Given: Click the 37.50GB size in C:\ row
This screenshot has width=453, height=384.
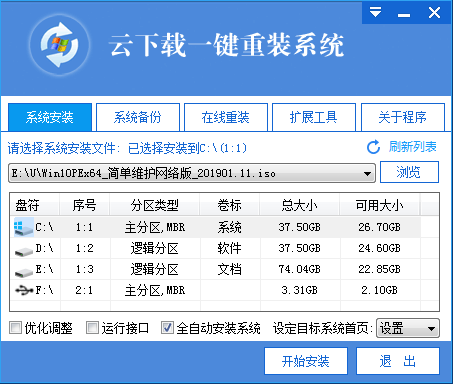Looking at the screenshot, I should click(x=300, y=227).
